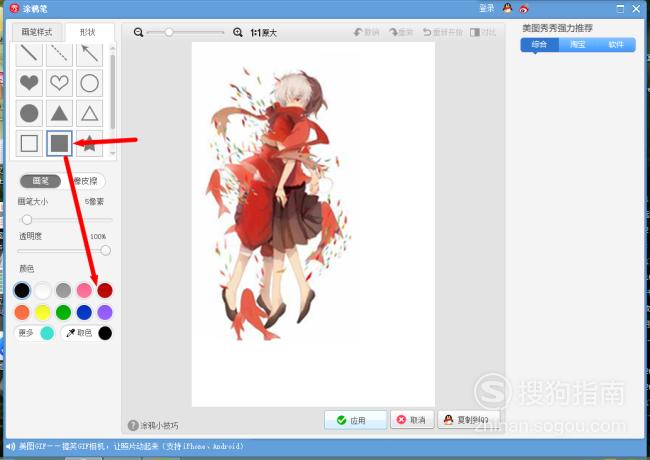This screenshot has width=650, height=460.
Task: Switch to the 形状 shapes tab
Action: pyautogui.click(x=88, y=32)
